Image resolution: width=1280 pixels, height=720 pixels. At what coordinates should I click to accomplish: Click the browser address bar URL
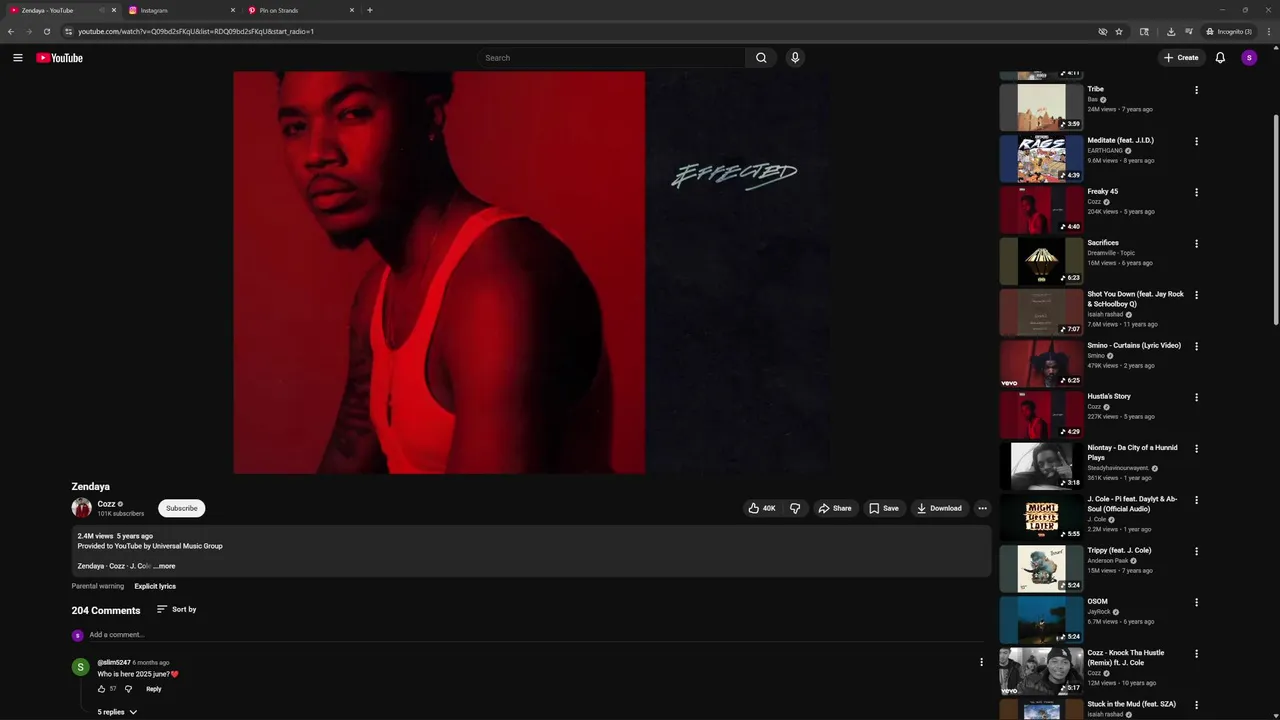point(196,31)
